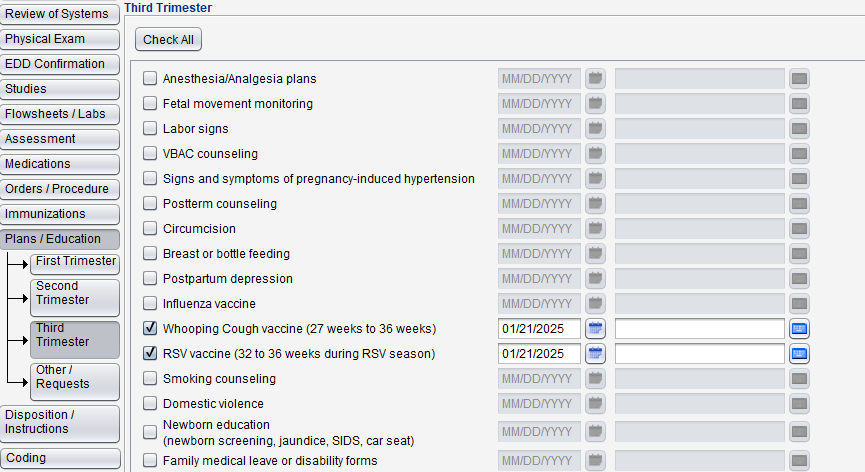Click calendar icon beside Anesthesia/Analgesia plans
The image size is (865, 472).
[595, 79]
